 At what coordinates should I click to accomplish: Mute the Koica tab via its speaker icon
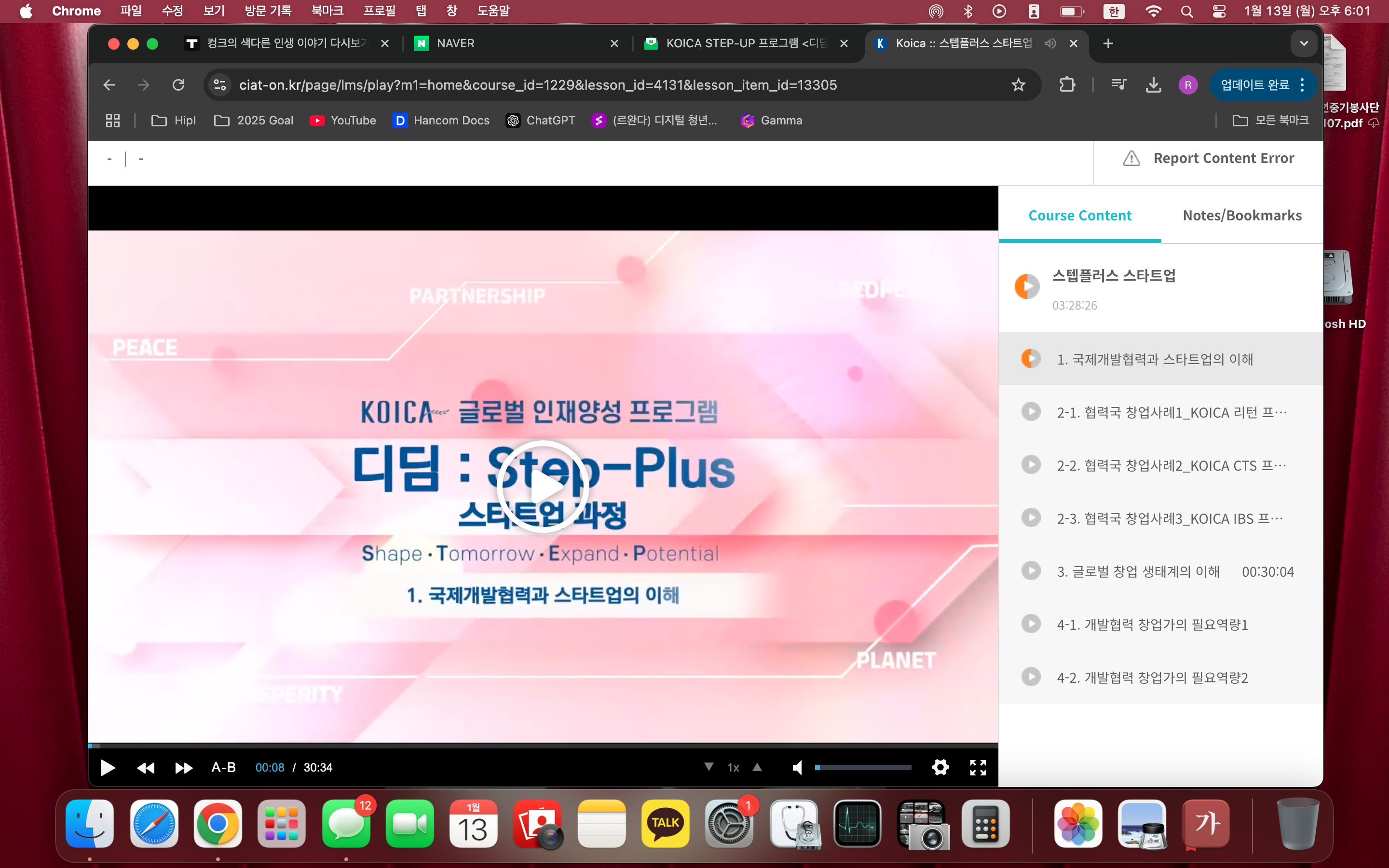[1050, 43]
